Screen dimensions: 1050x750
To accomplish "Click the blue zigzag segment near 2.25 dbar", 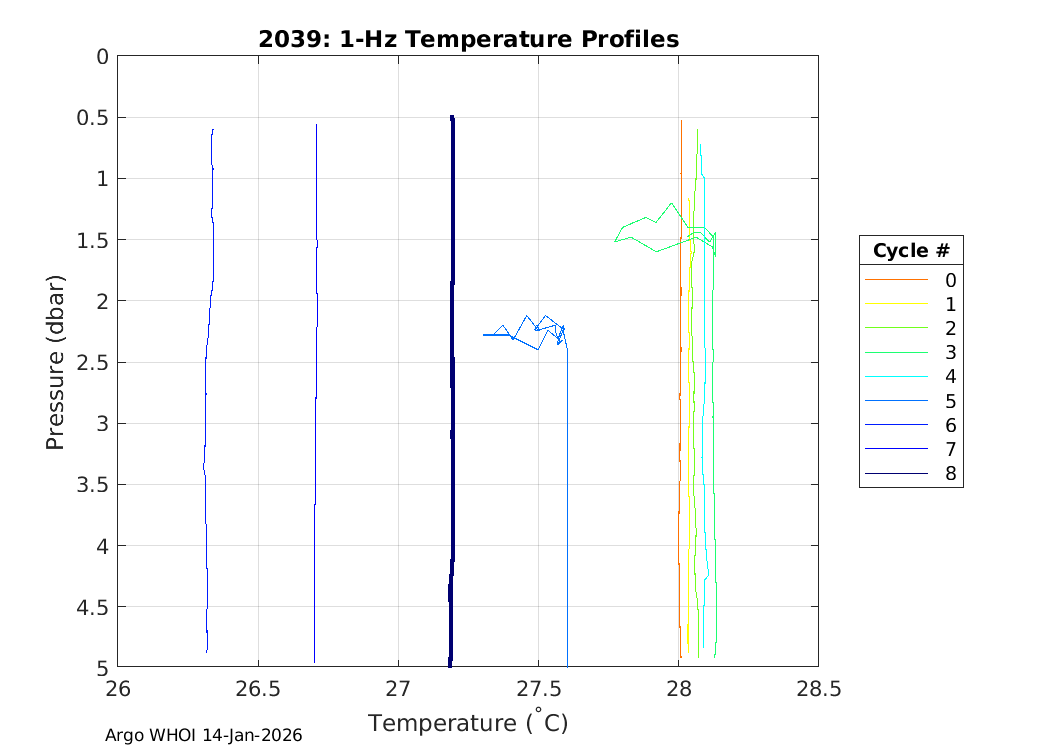I will [x=520, y=323].
